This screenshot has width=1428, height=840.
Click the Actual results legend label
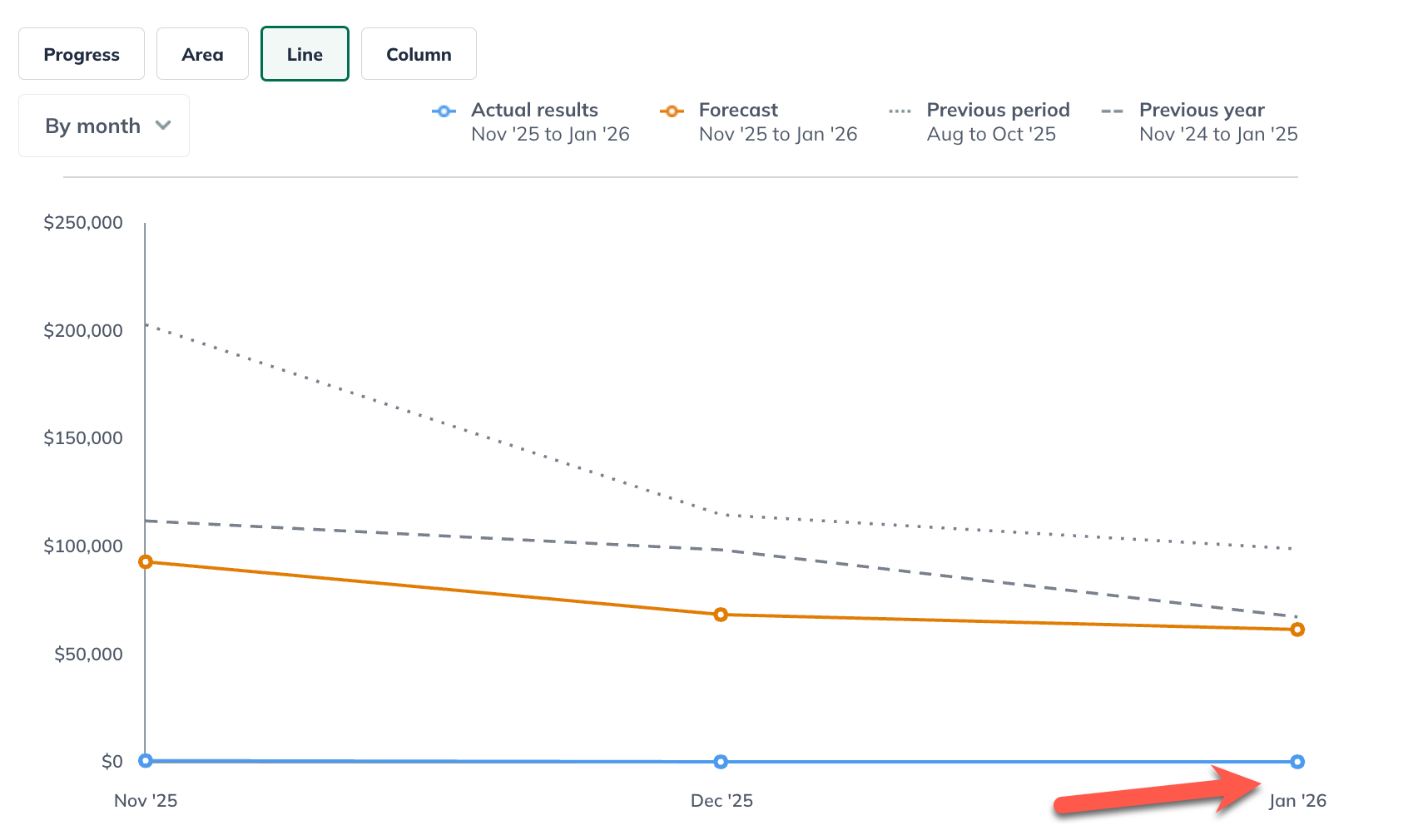pyautogui.click(x=534, y=110)
